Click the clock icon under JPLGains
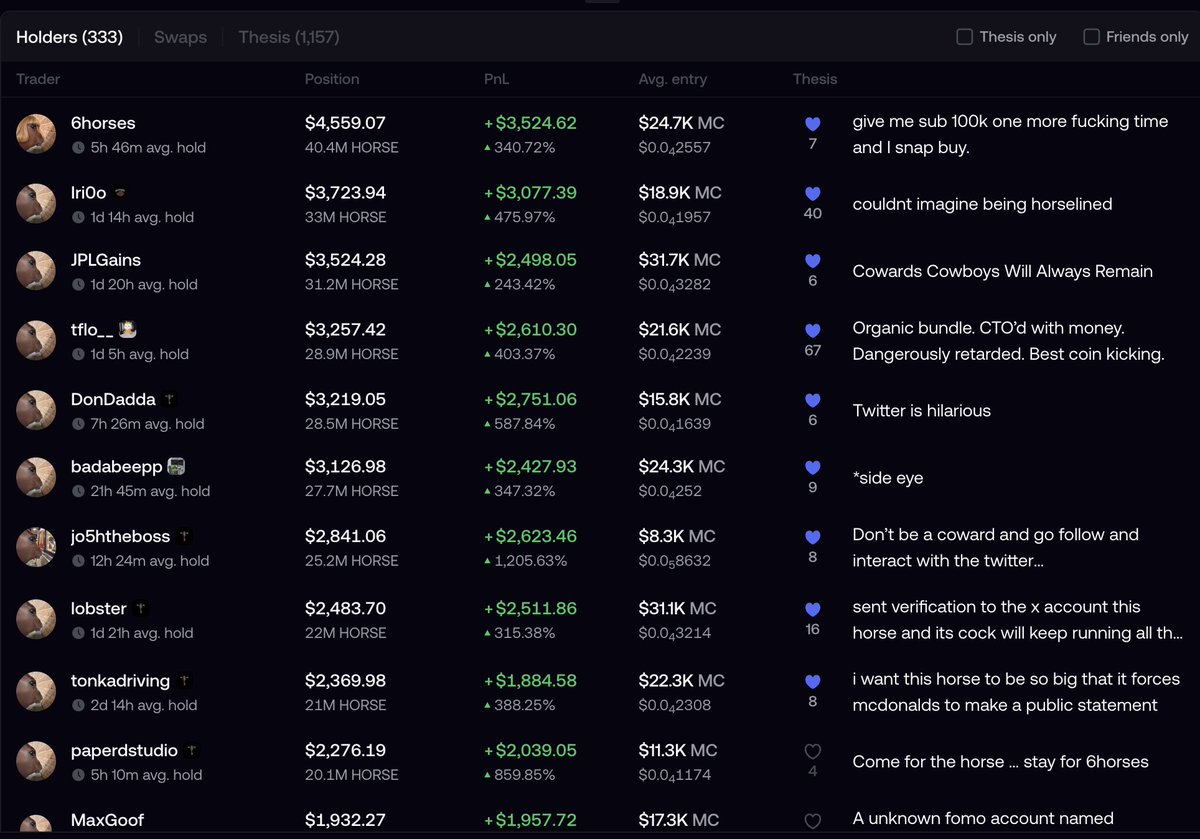 pyautogui.click(x=78, y=285)
